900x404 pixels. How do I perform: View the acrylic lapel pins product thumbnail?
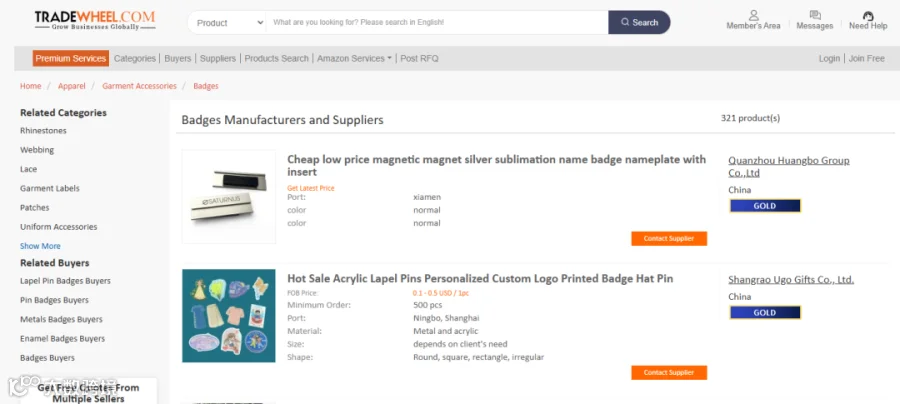click(228, 316)
